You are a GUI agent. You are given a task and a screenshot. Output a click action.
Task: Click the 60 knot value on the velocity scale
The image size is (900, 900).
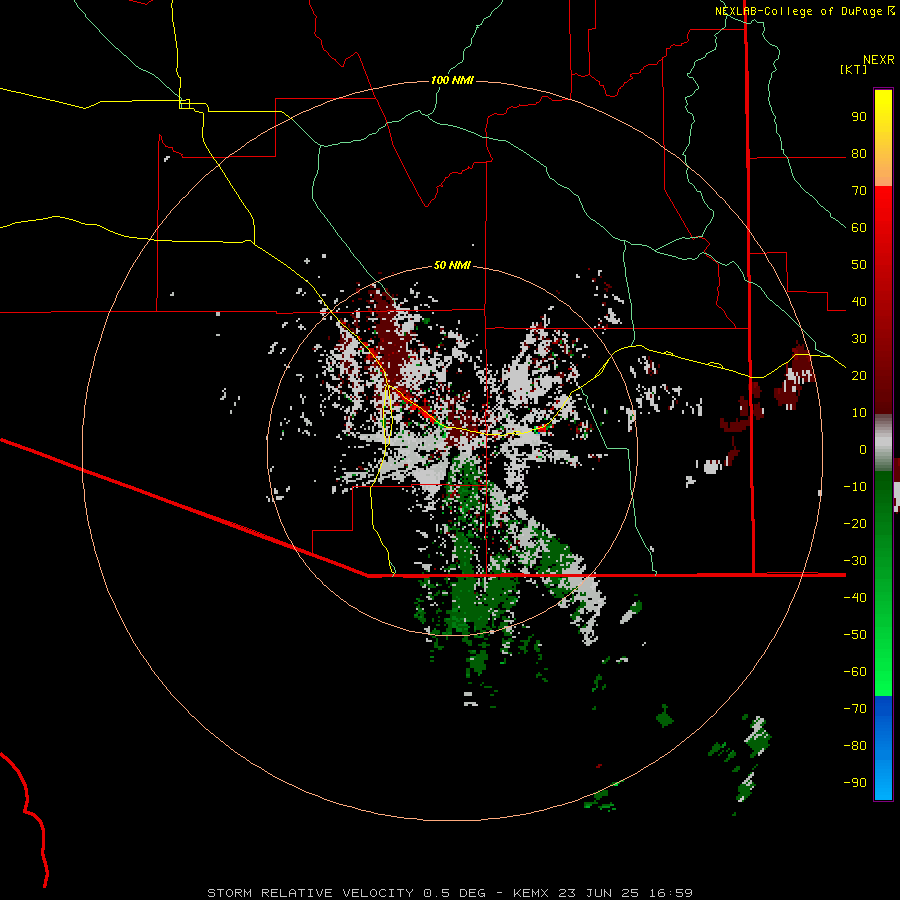[859, 227]
